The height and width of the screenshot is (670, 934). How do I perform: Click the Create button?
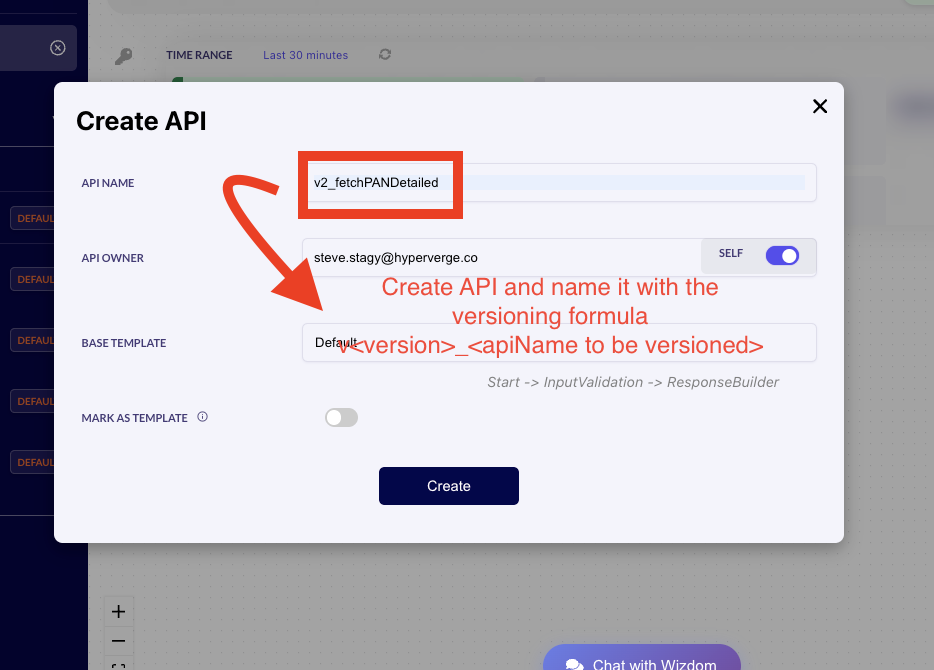(448, 485)
